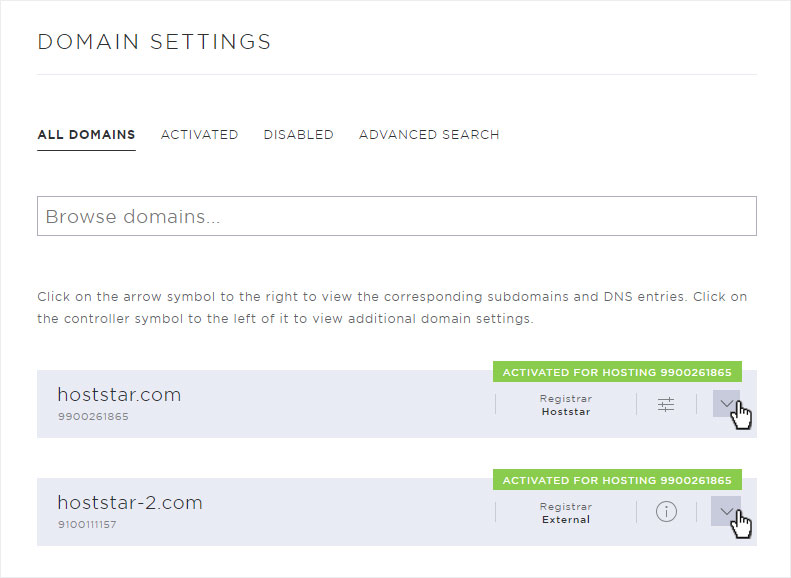Click the Domain Settings heading
Viewport: 791px width, 578px height.
click(154, 42)
